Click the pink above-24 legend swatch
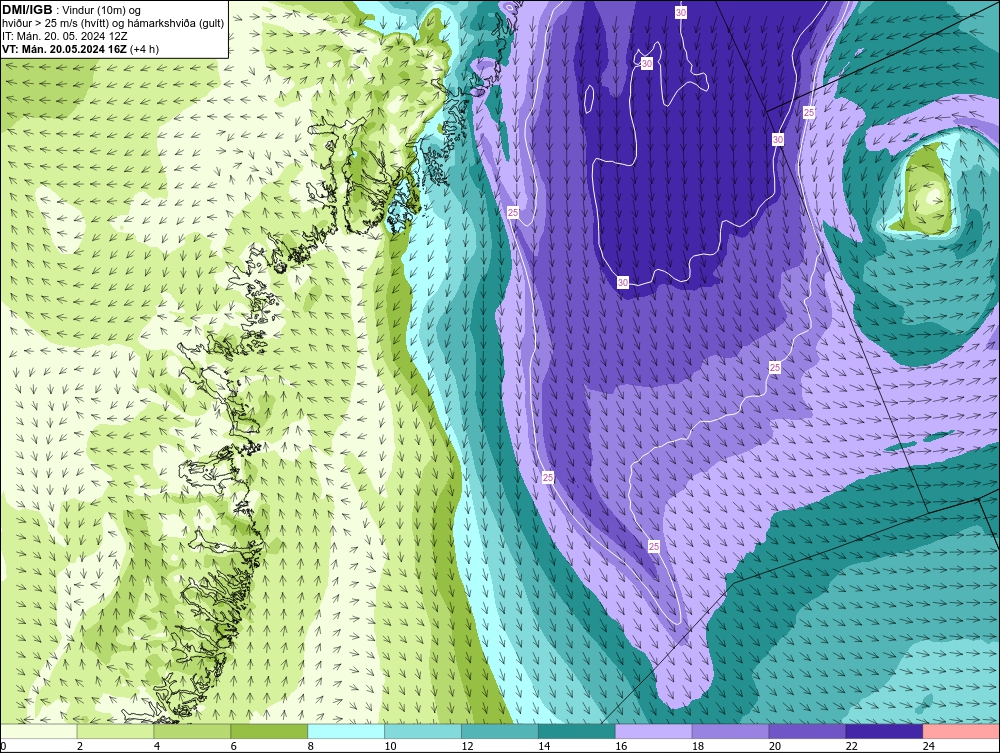The width and height of the screenshot is (1000, 753). point(961,731)
